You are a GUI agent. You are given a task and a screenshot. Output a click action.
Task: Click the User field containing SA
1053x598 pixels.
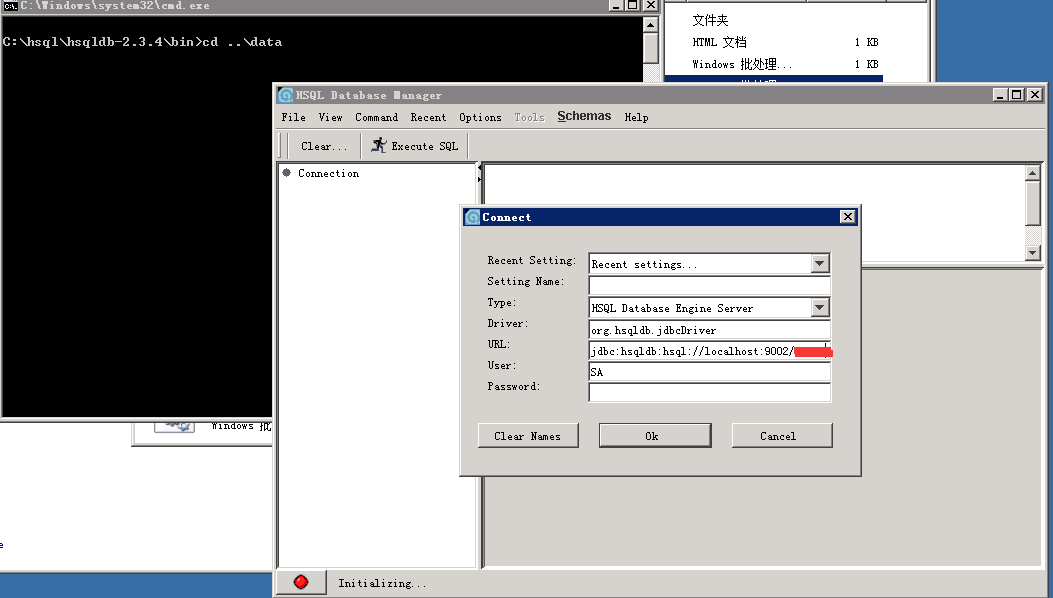[x=709, y=372]
